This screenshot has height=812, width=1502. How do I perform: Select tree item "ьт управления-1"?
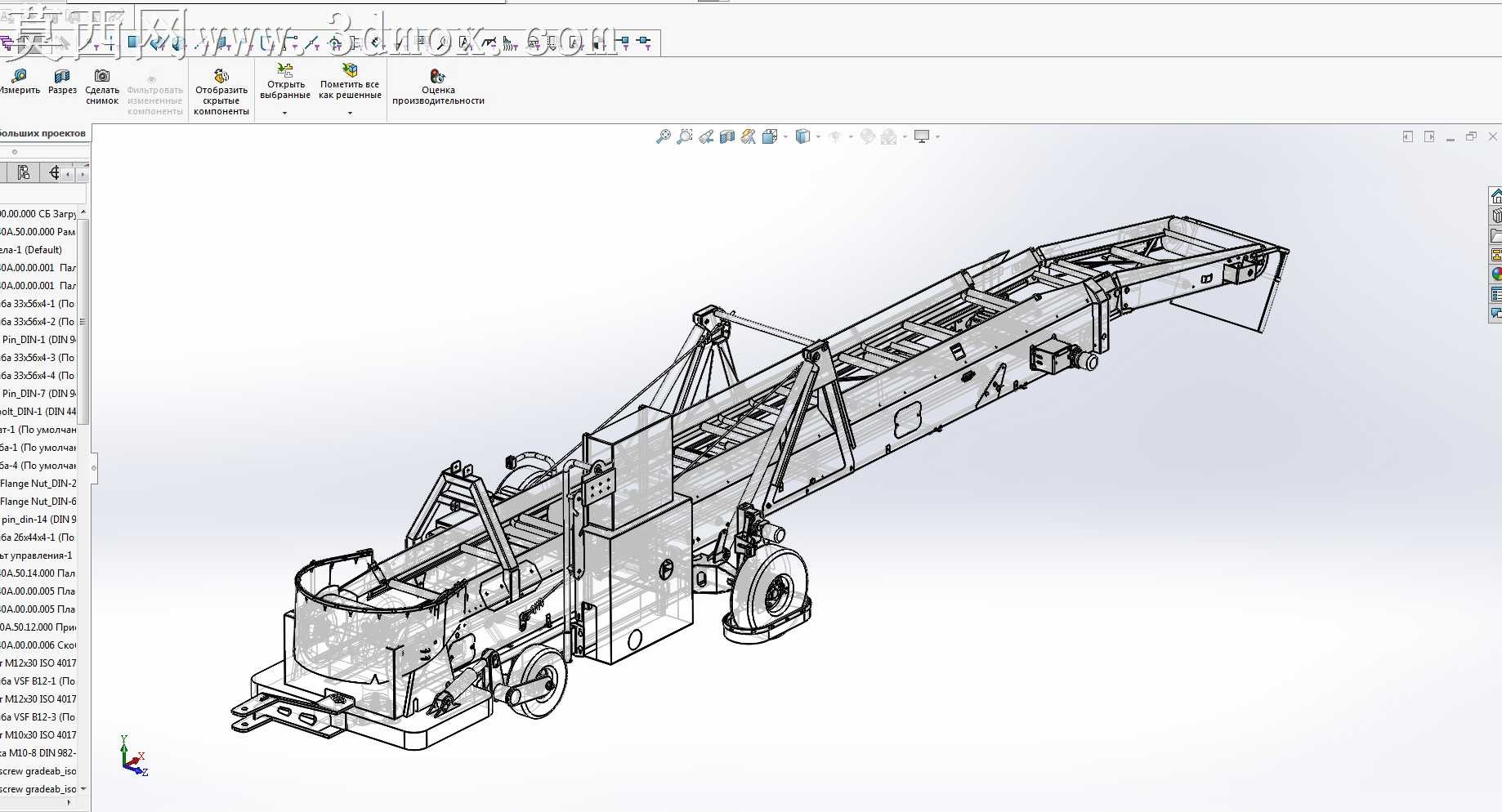(38, 555)
